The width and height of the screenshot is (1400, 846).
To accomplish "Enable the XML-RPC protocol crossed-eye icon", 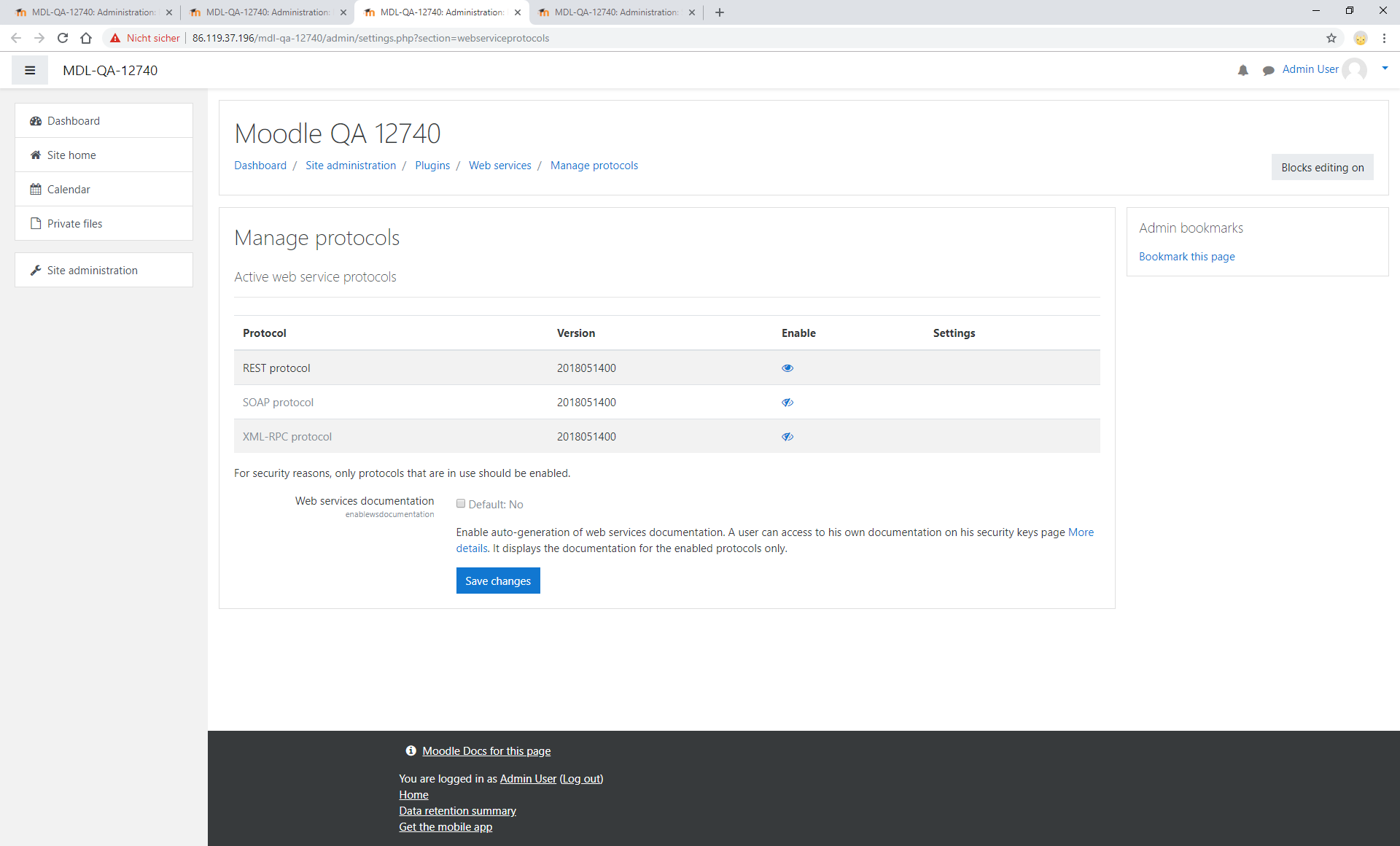I will pyautogui.click(x=787, y=436).
